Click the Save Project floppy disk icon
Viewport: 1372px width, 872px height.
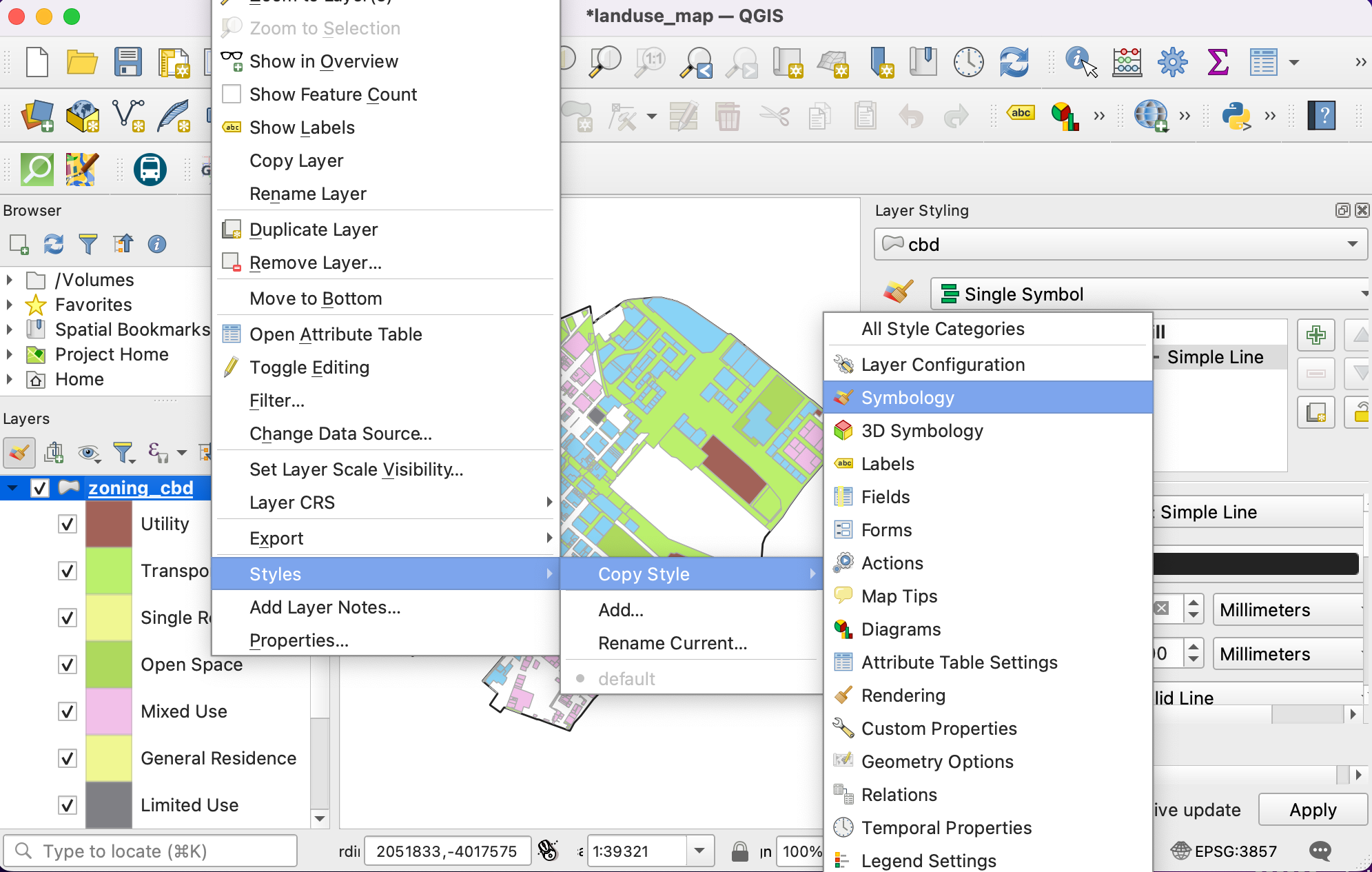coord(127,62)
